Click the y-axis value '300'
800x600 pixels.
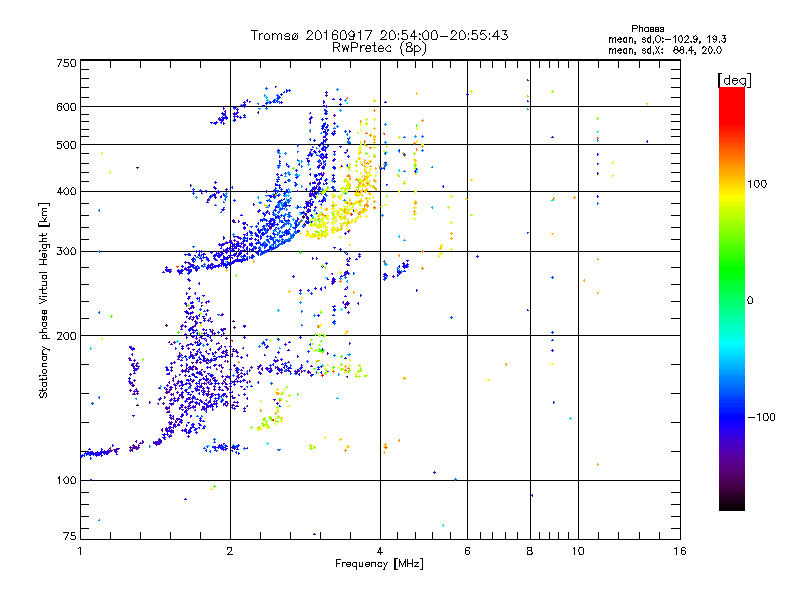[x=67, y=252]
